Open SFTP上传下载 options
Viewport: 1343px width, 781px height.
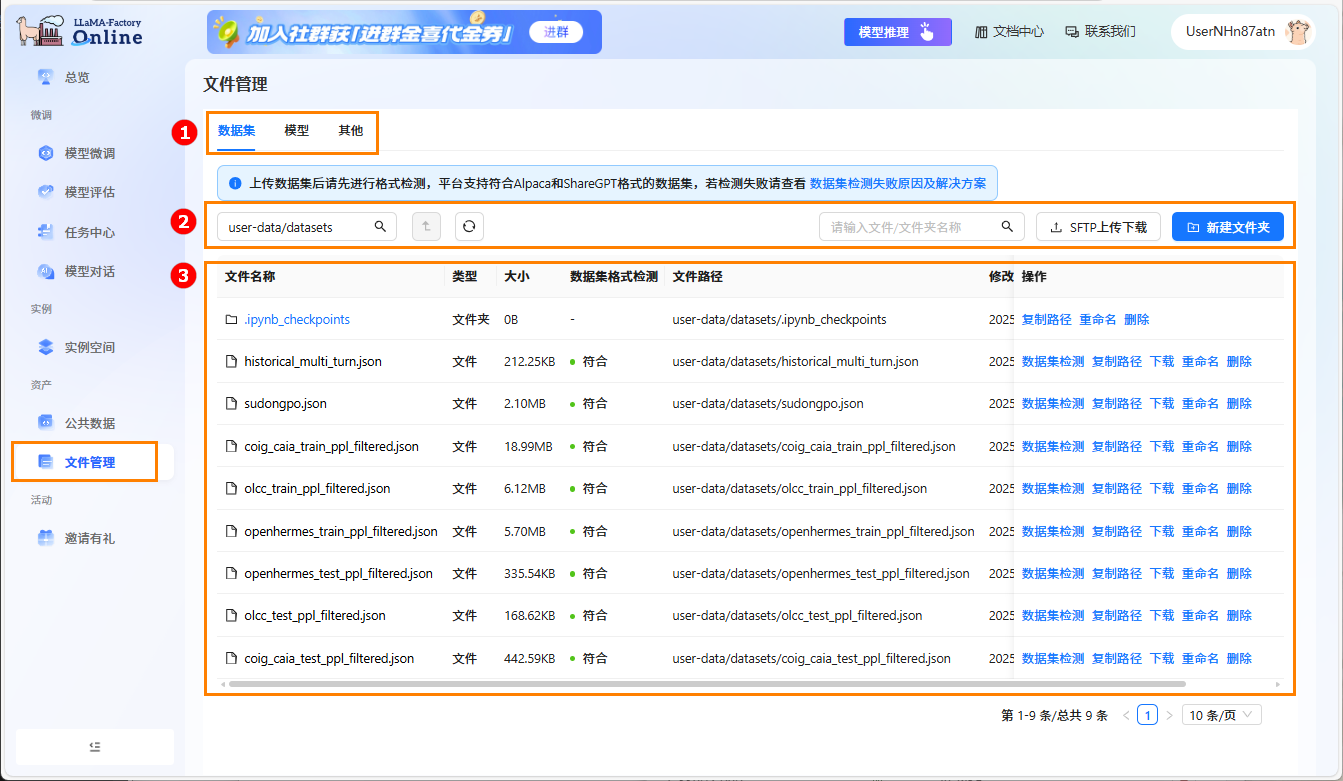tap(1097, 226)
